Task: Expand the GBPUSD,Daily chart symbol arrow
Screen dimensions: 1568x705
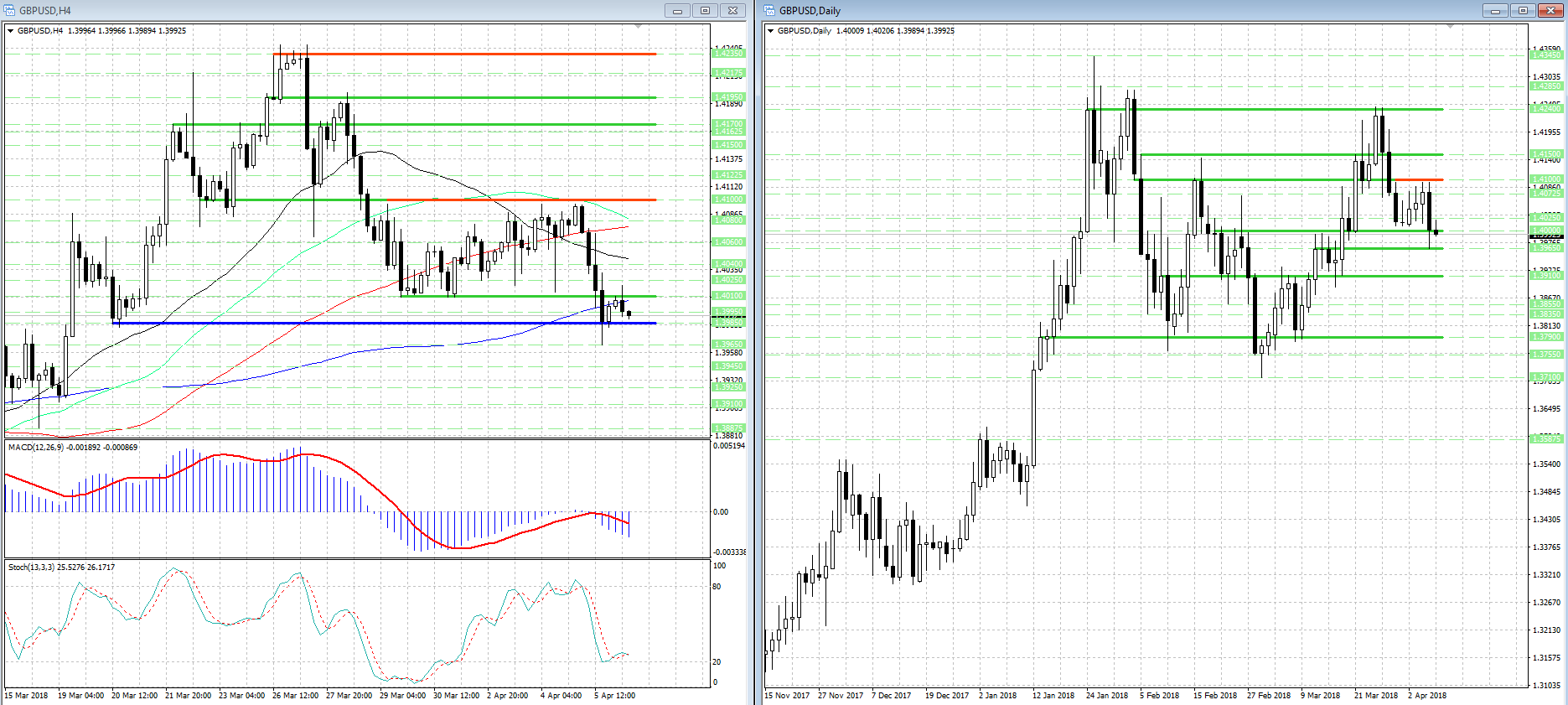Action: tap(771, 31)
